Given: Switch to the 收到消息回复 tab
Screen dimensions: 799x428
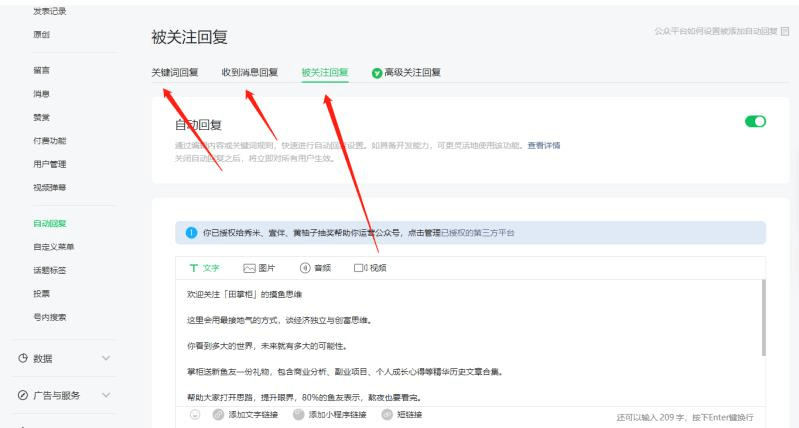Looking at the screenshot, I should click(x=250, y=72).
